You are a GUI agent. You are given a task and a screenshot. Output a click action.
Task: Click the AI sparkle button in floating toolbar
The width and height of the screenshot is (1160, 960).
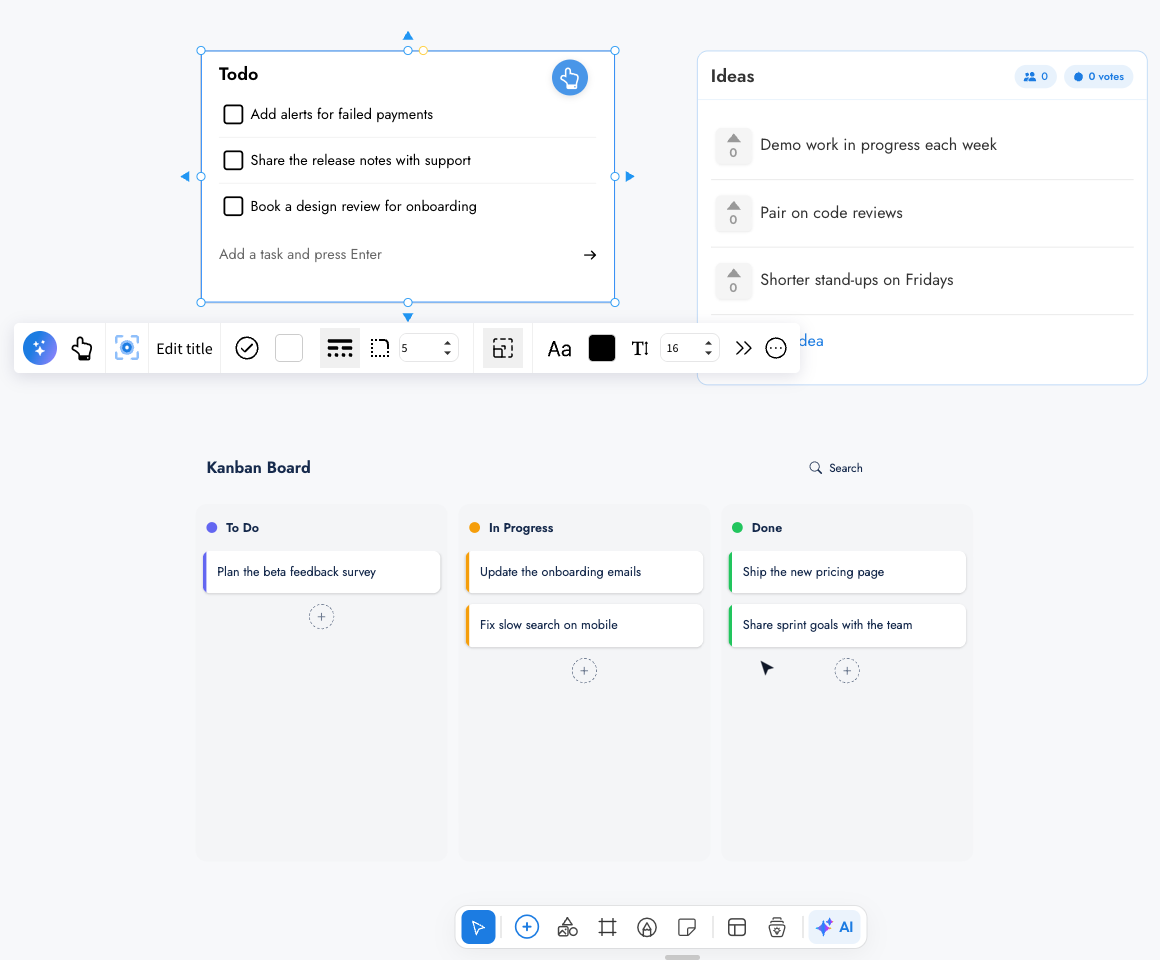click(40, 348)
